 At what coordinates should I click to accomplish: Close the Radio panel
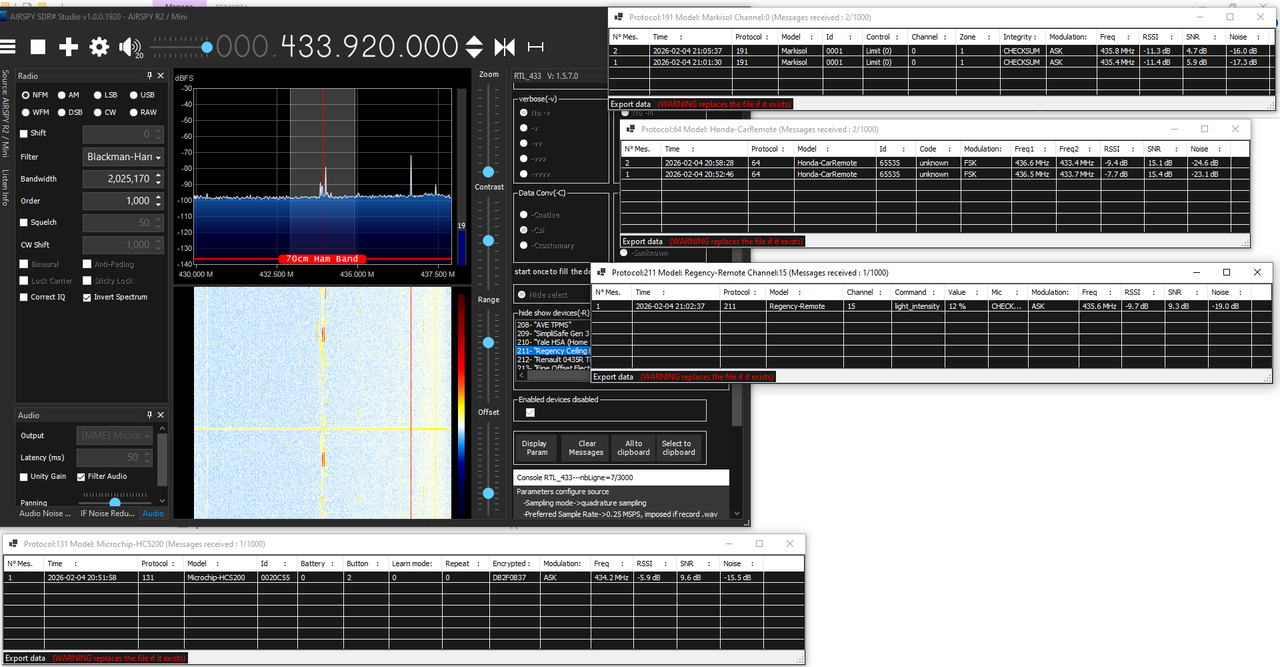point(162,76)
